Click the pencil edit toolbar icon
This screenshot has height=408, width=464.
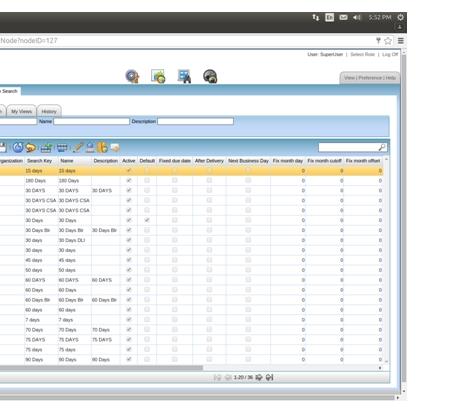coord(78,147)
